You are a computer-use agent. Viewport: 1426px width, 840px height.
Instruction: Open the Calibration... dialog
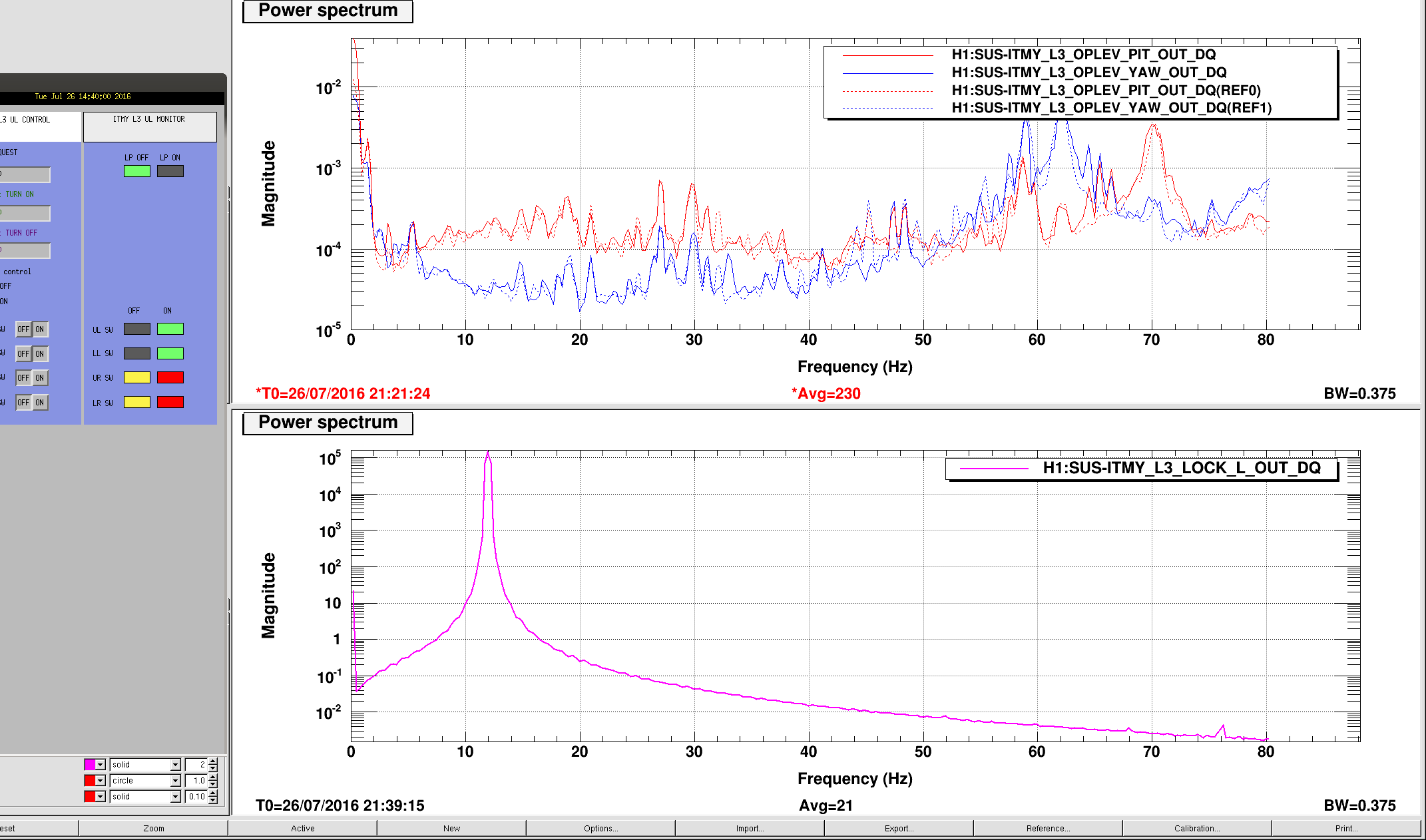(x=1198, y=829)
